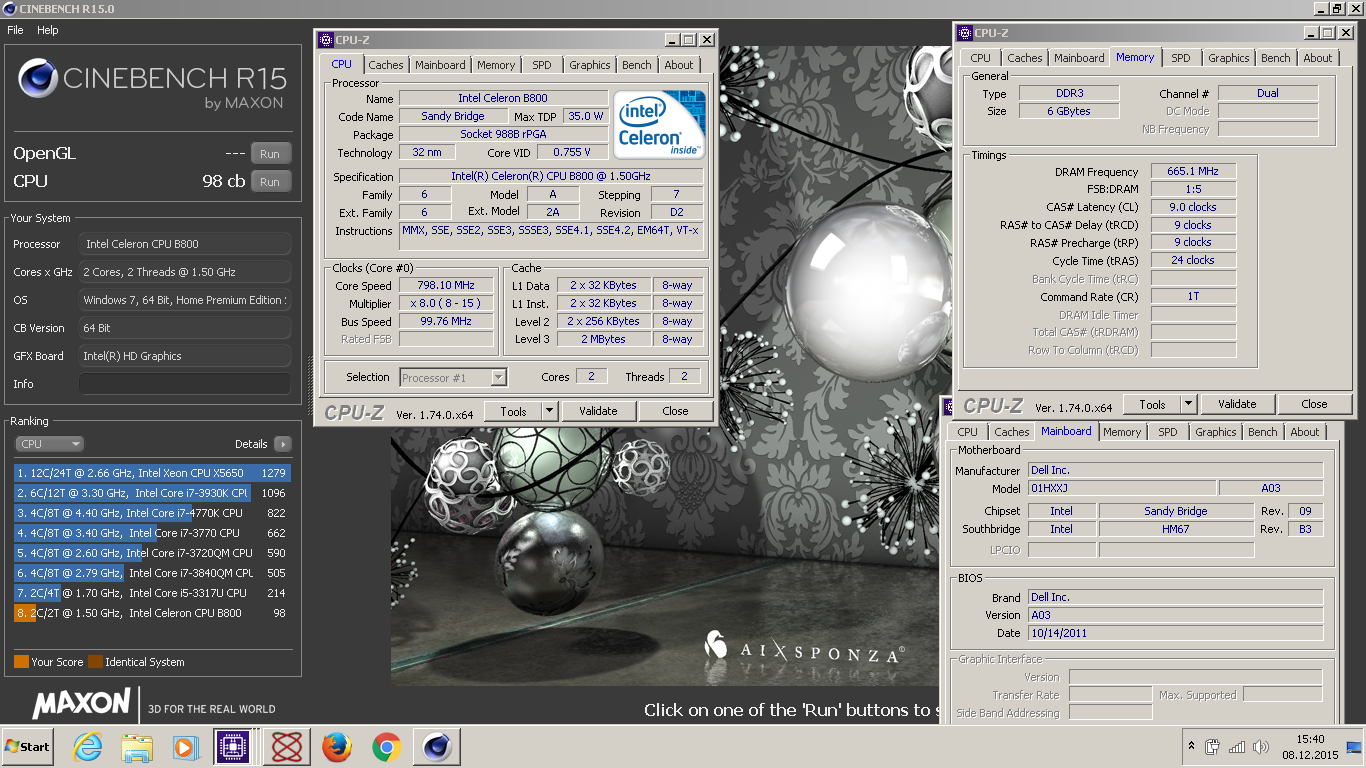The image size is (1366, 768).
Task: Click the Details arrow button in Ranking
Action: point(282,444)
